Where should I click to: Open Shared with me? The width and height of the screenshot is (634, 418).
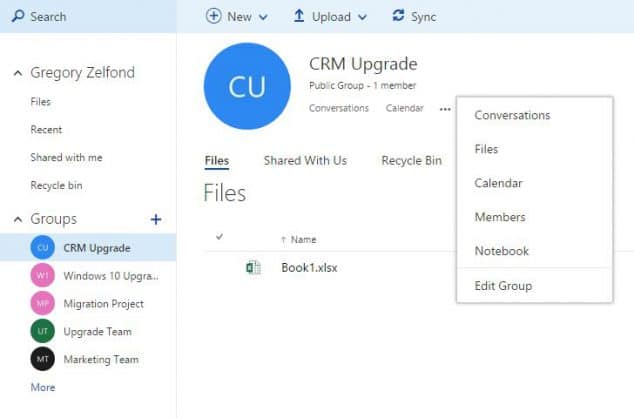[66, 158]
